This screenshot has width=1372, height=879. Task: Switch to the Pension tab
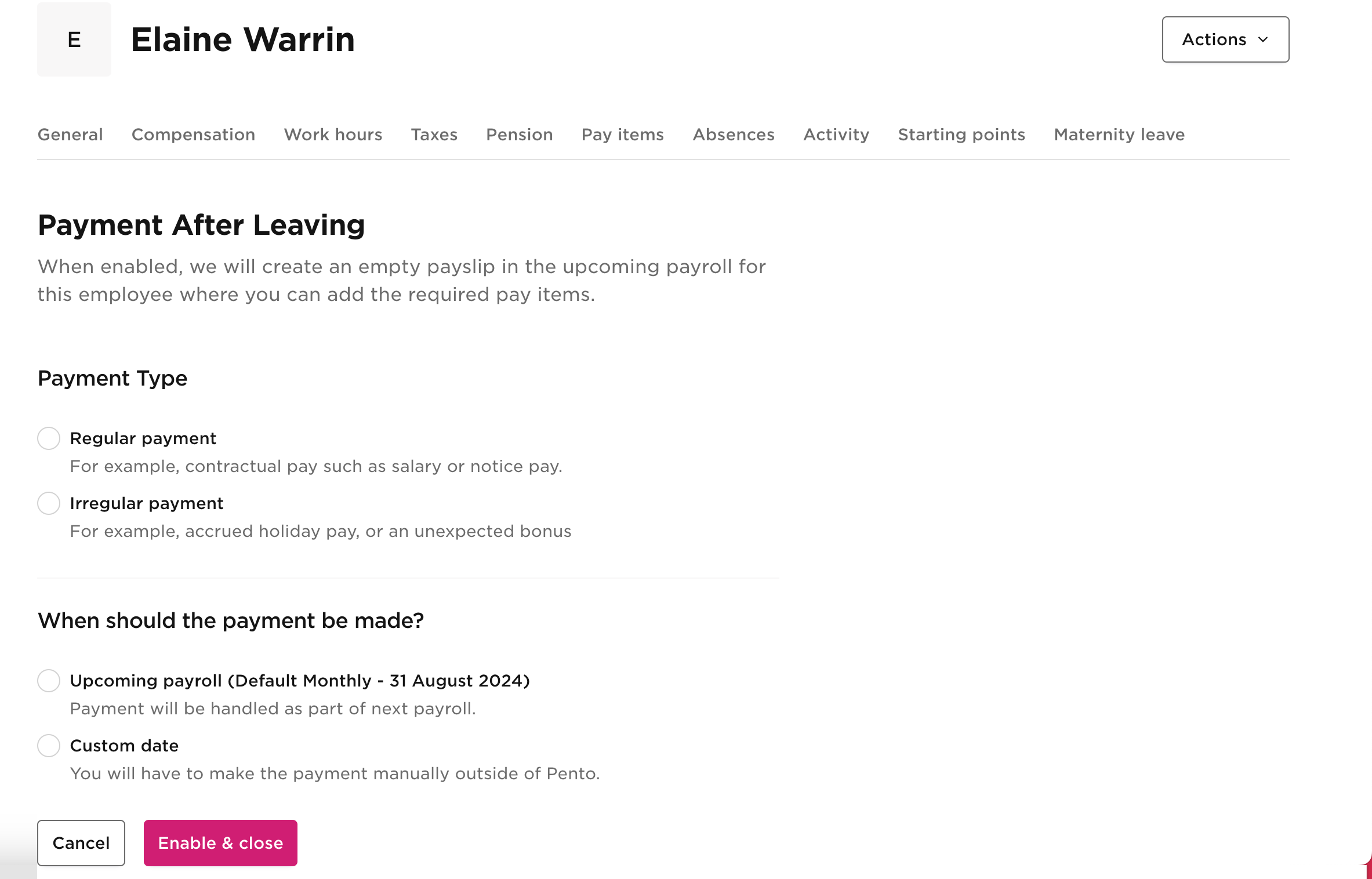click(519, 134)
